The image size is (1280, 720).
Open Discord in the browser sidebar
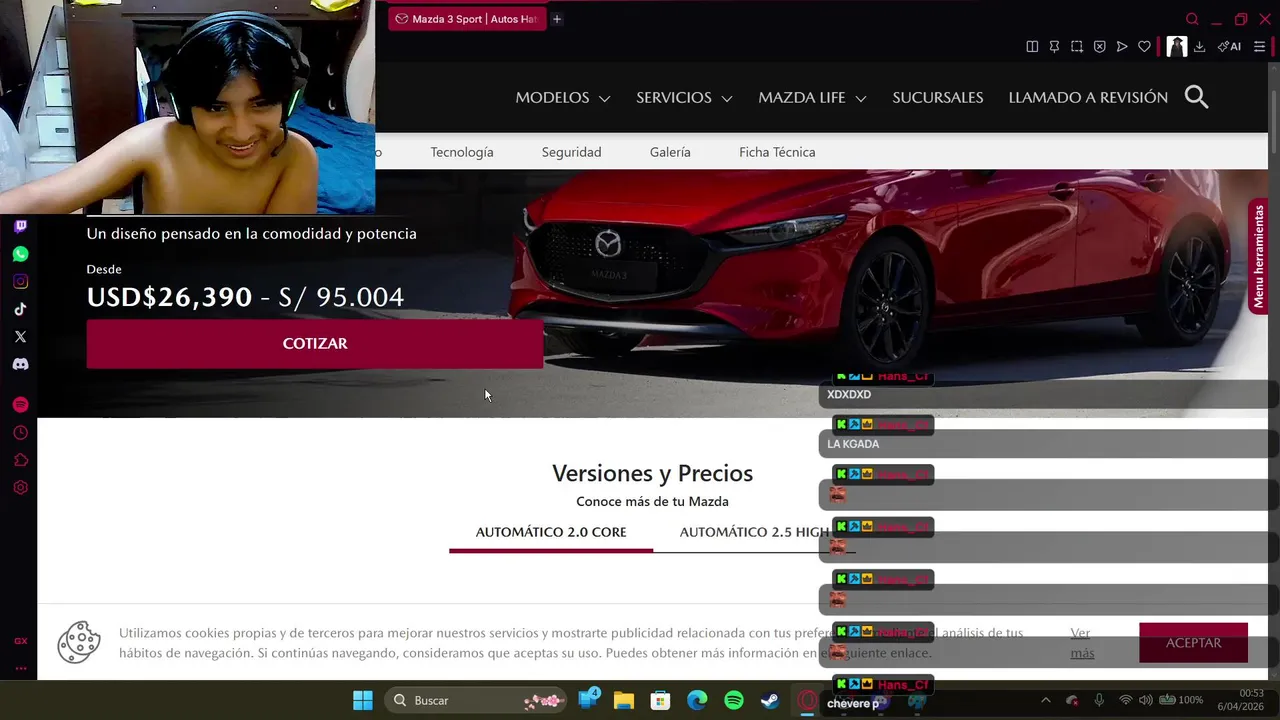click(20, 364)
